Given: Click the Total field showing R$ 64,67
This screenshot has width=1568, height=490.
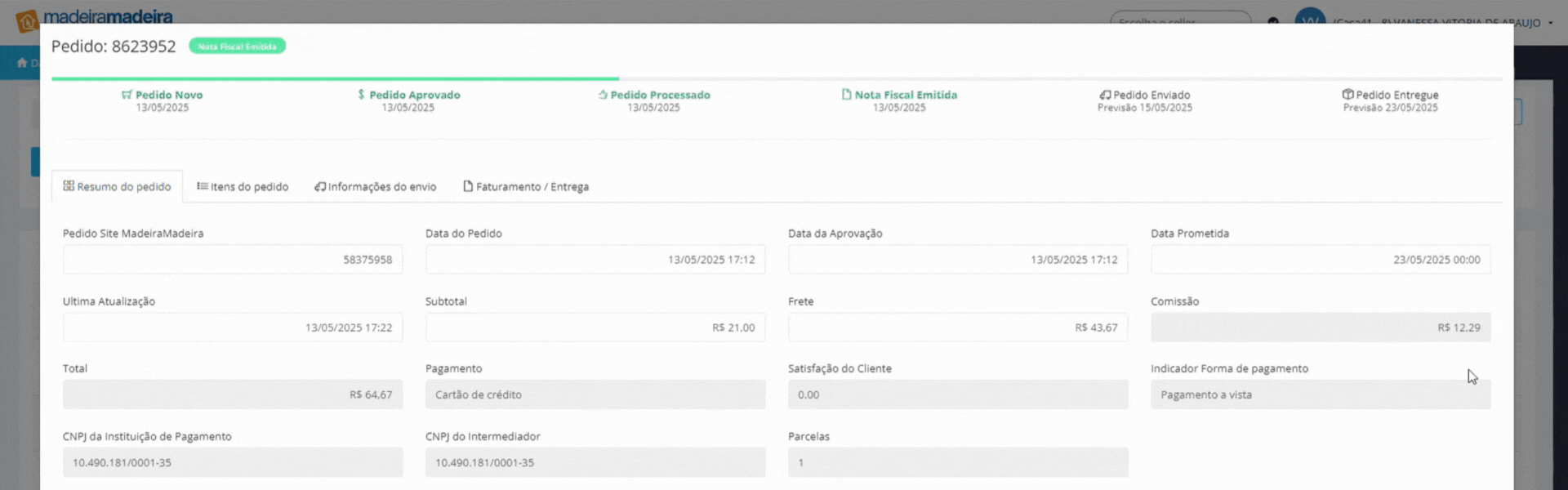Looking at the screenshot, I should pyautogui.click(x=233, y=394).
